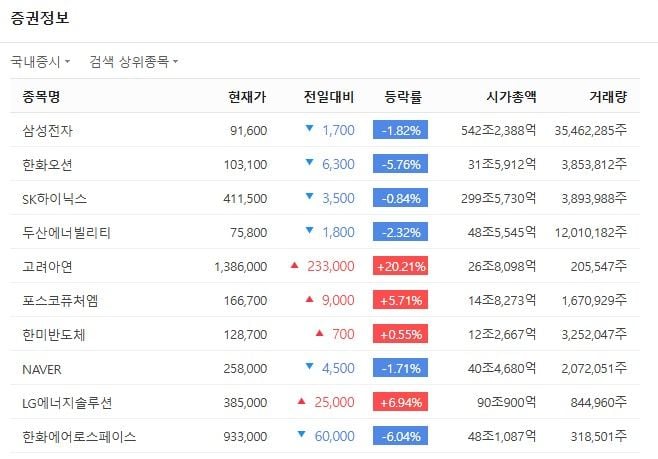Expand the 검색 상위종목 dropdown

click(x=133, y=62)
